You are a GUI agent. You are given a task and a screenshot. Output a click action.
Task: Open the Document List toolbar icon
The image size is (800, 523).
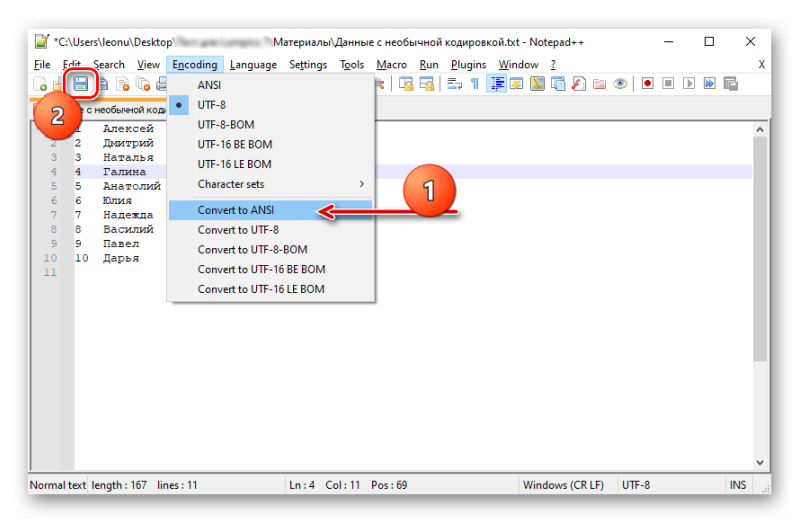558,84
